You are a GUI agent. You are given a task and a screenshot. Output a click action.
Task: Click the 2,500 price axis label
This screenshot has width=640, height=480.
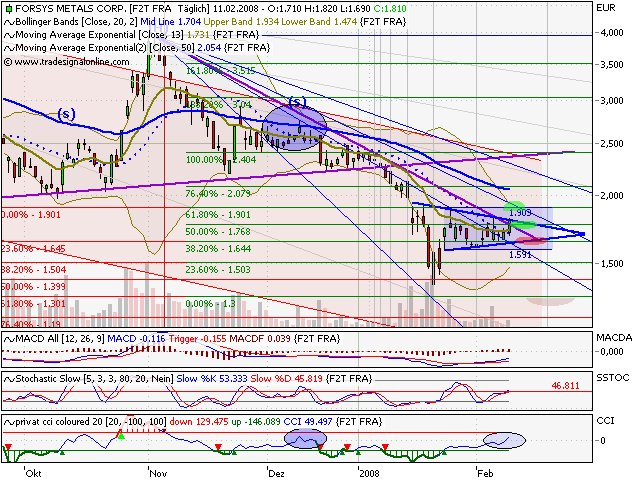[x=611, y=144]
